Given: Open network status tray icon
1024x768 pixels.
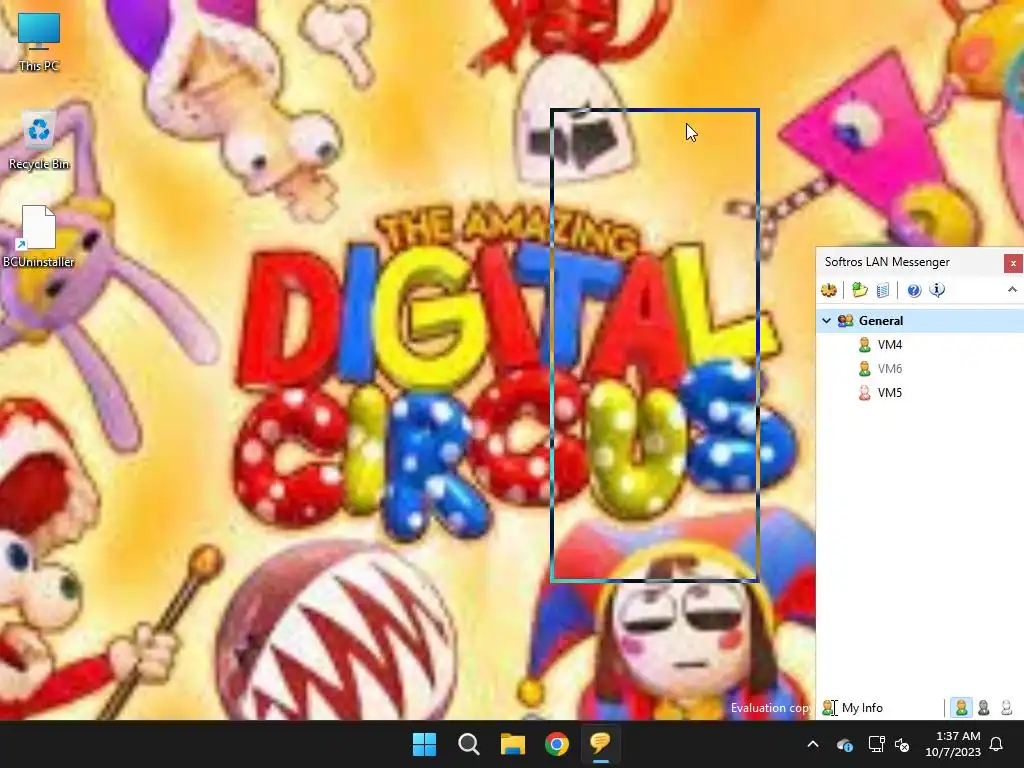Looking at the screenshot, I should pos(876,744).
